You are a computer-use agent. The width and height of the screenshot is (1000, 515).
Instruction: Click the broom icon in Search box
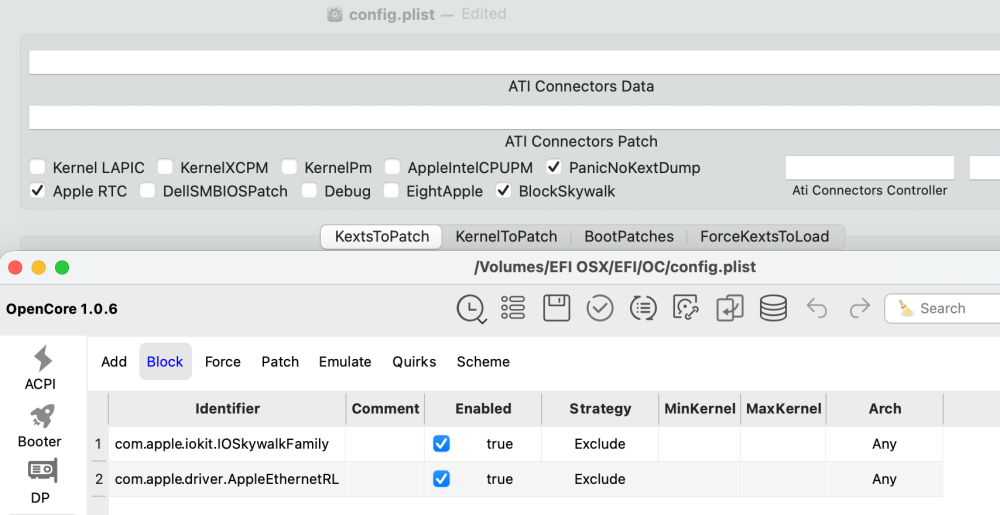905,308
